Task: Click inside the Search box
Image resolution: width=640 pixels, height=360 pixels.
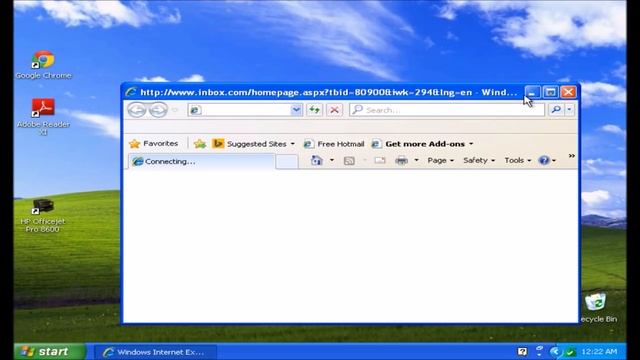Action: pos(447,110)
